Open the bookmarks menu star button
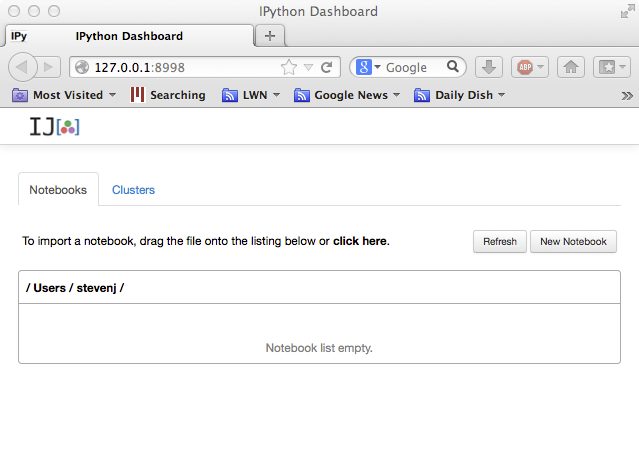The image size is (639, 459). coord(611,67)
